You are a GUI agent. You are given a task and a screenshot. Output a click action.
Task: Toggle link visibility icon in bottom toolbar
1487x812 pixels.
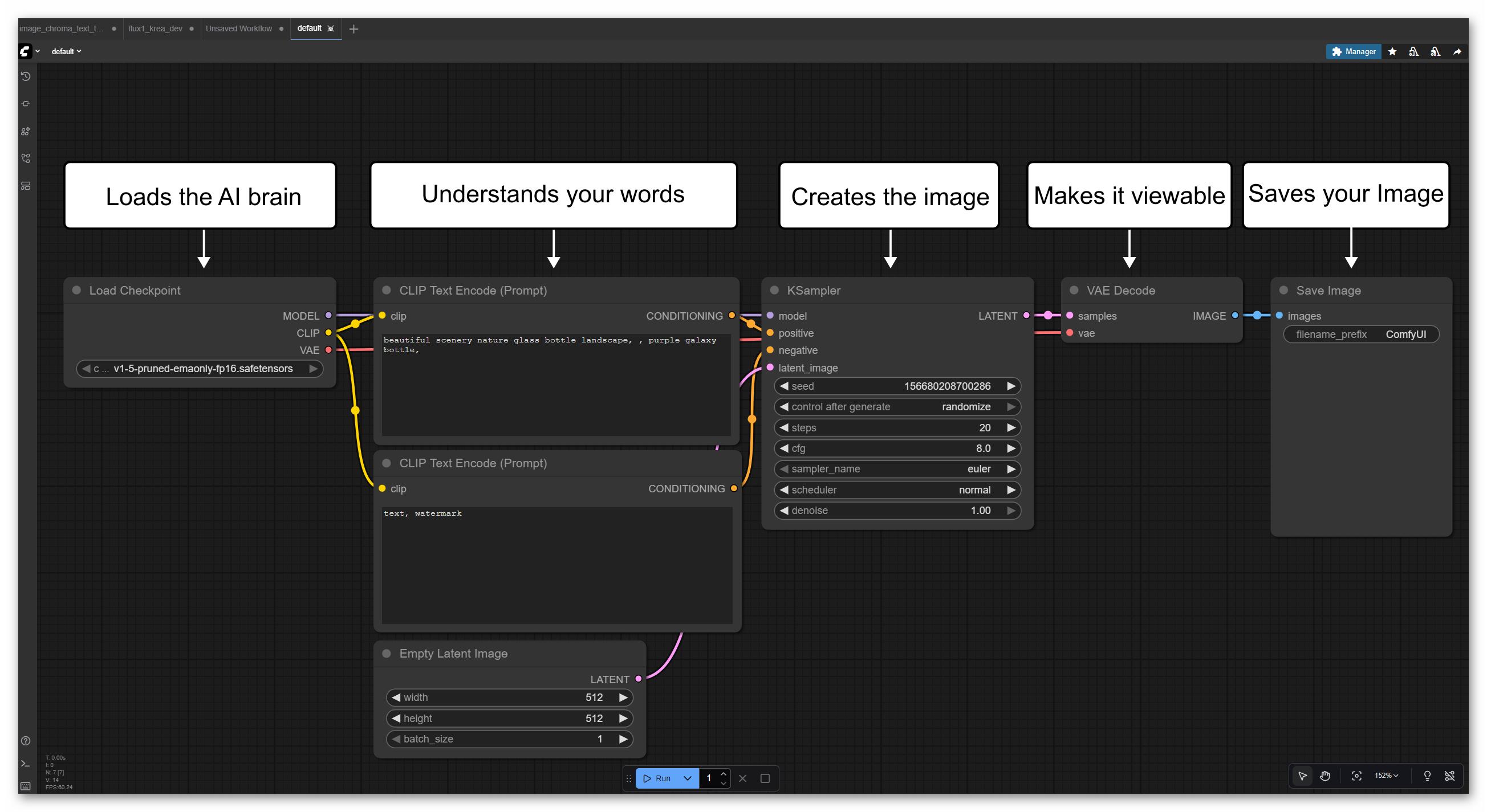(x=1449, y=776)
